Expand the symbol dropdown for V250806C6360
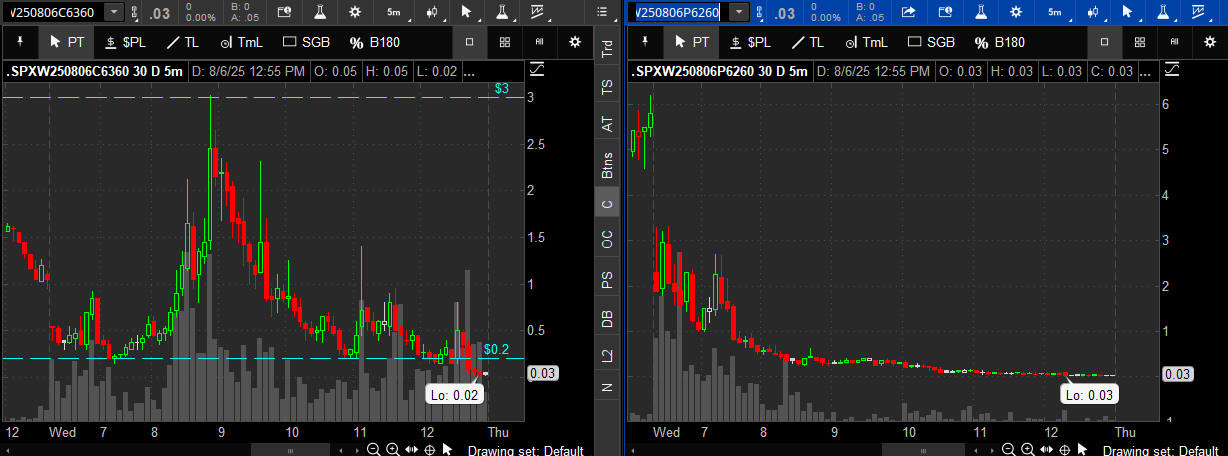The height and width of the screenshot is (456, 1228). [x=113, y=12]
